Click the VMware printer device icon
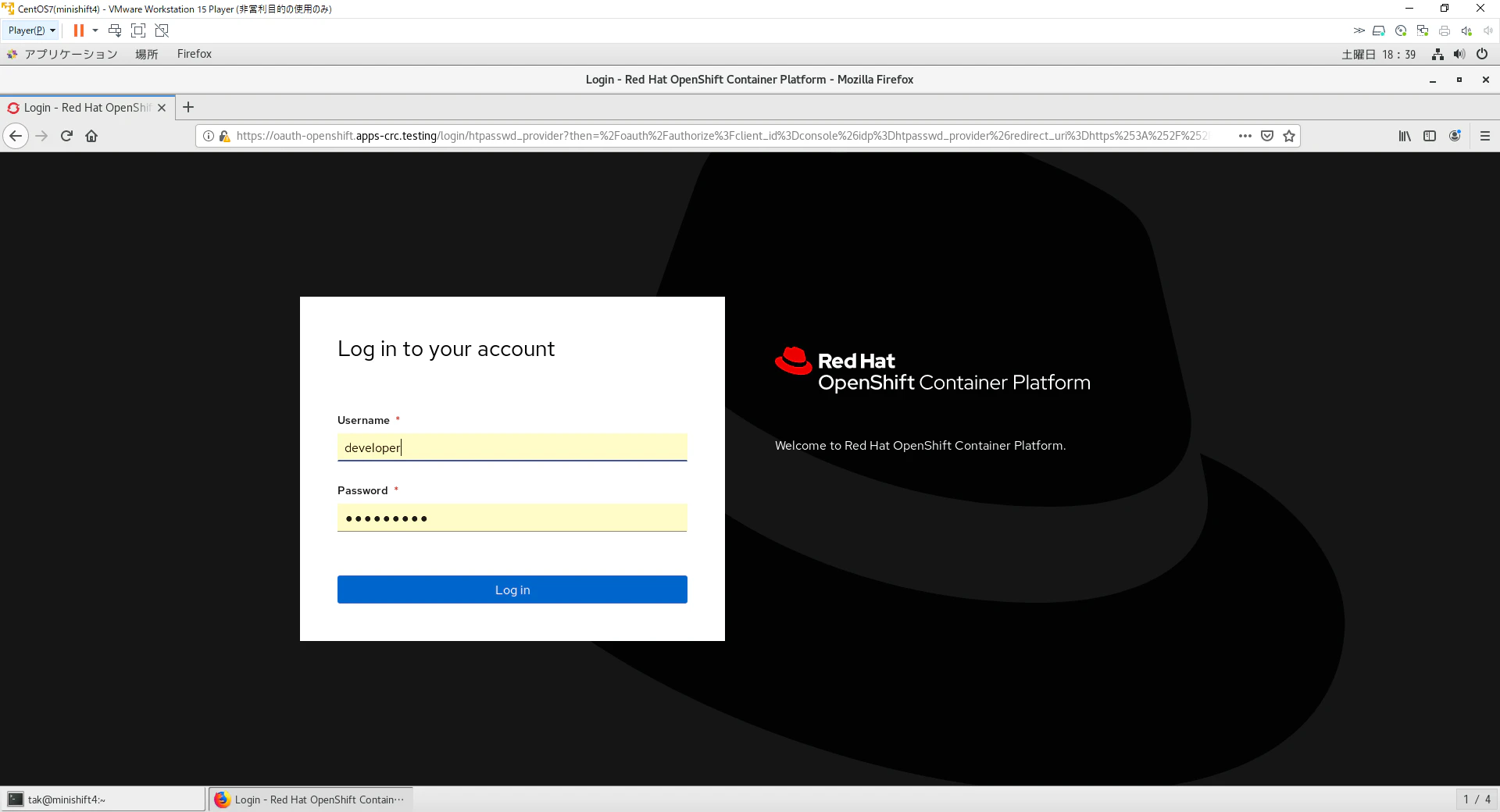This screenshot has height=812, width=1500. click(x=1445, y=30)
